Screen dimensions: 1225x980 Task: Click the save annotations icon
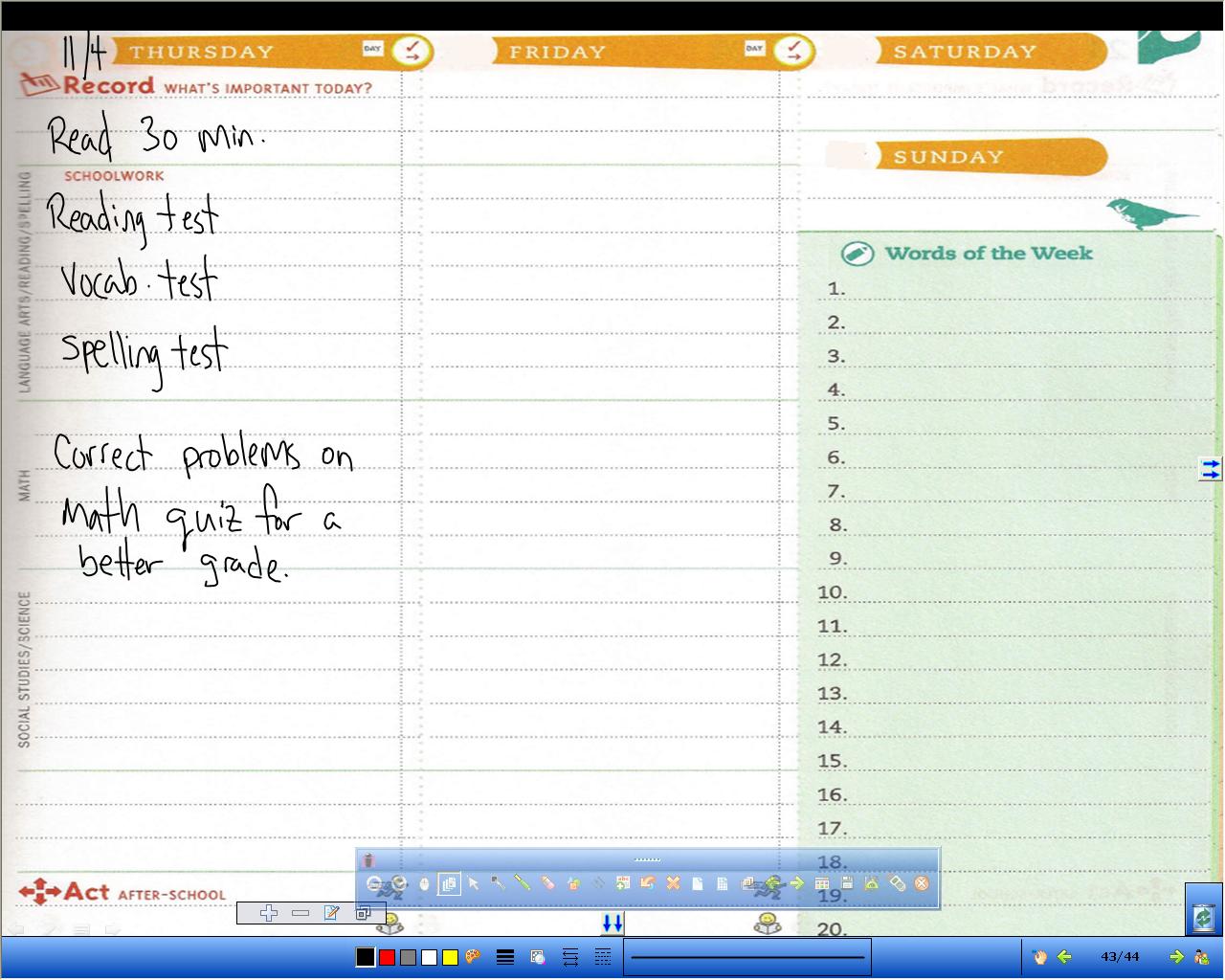[847, 883]
